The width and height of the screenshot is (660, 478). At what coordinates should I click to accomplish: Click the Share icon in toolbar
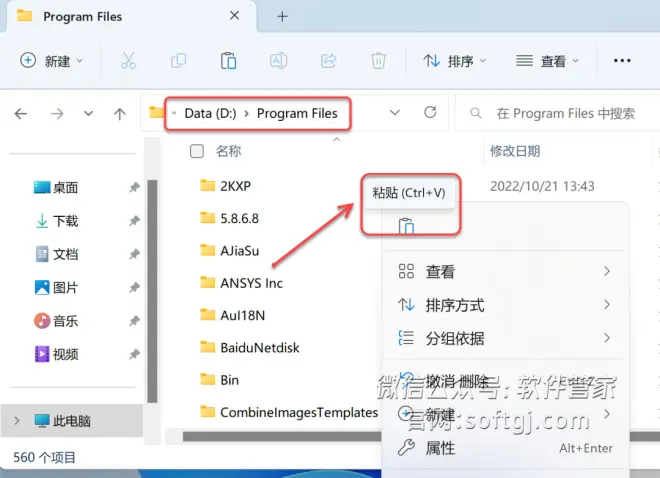tap(329, 61)
